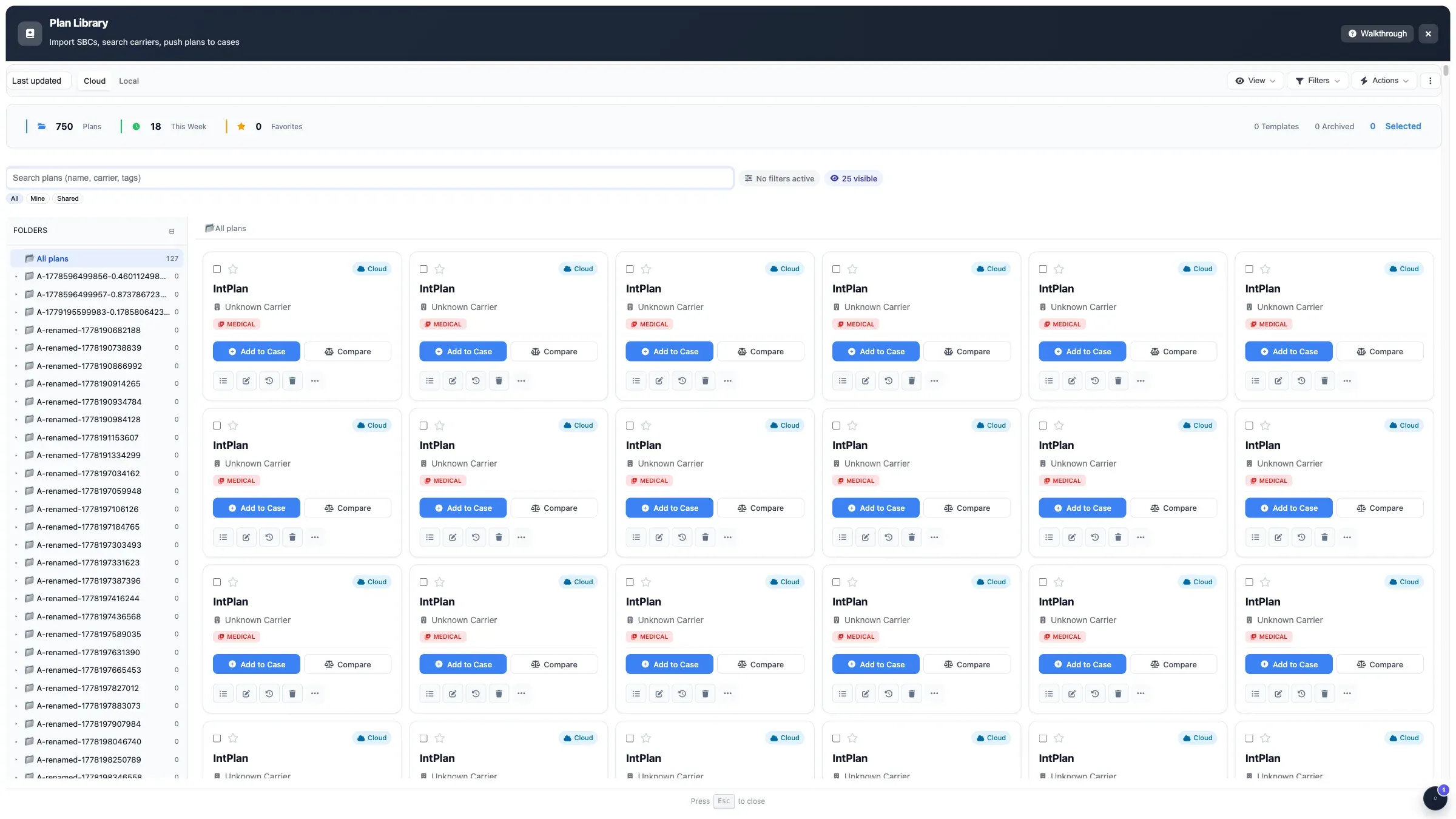Click MEDICAL tag on first card of third row
Image resolution: width=1456 pixels, height=819 pixels.
237,636
